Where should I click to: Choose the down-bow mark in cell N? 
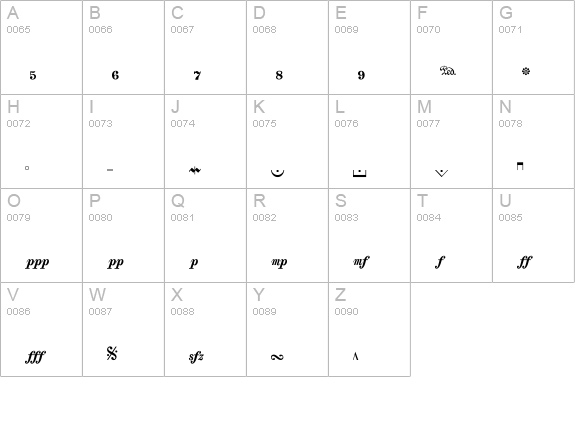click(x=520, y=166)
